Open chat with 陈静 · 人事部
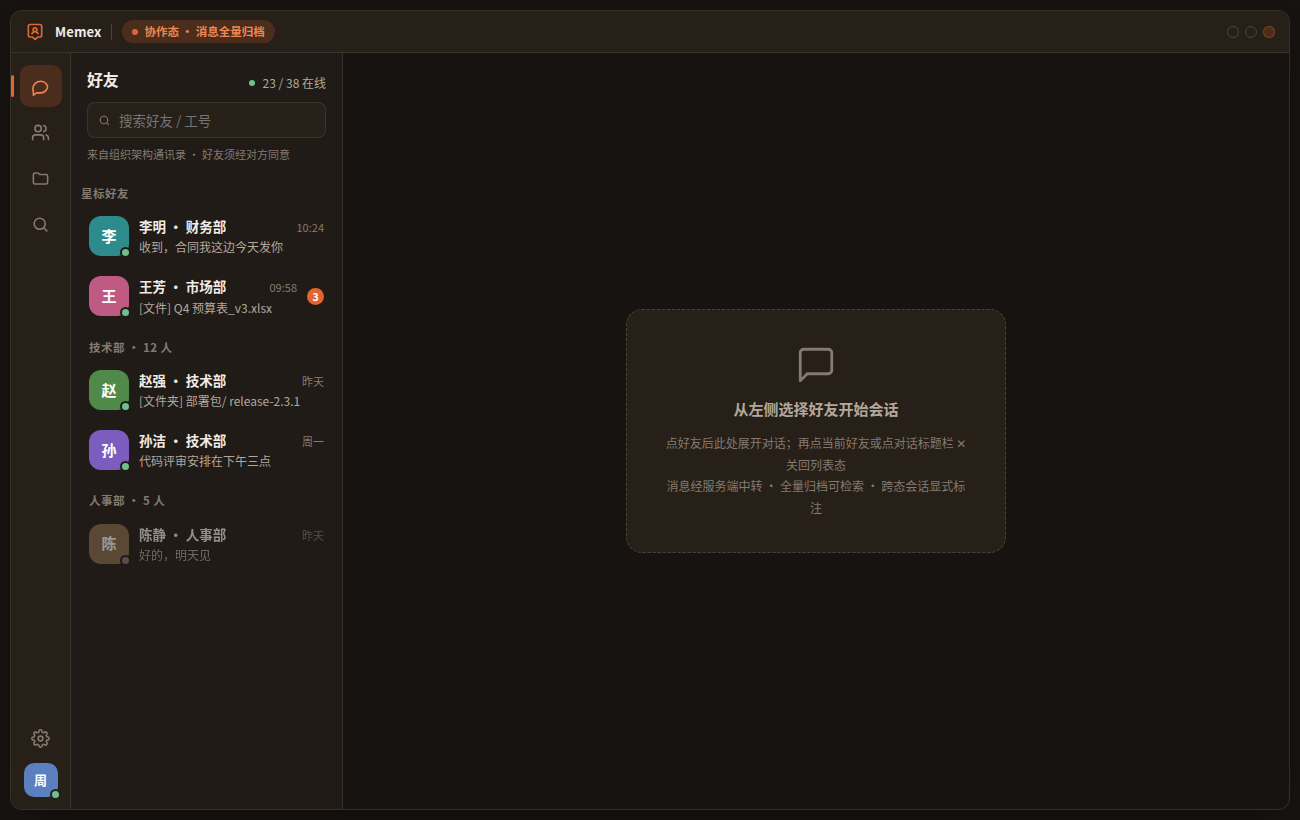Screen dimensions: 1300x820 click(206, 544)
